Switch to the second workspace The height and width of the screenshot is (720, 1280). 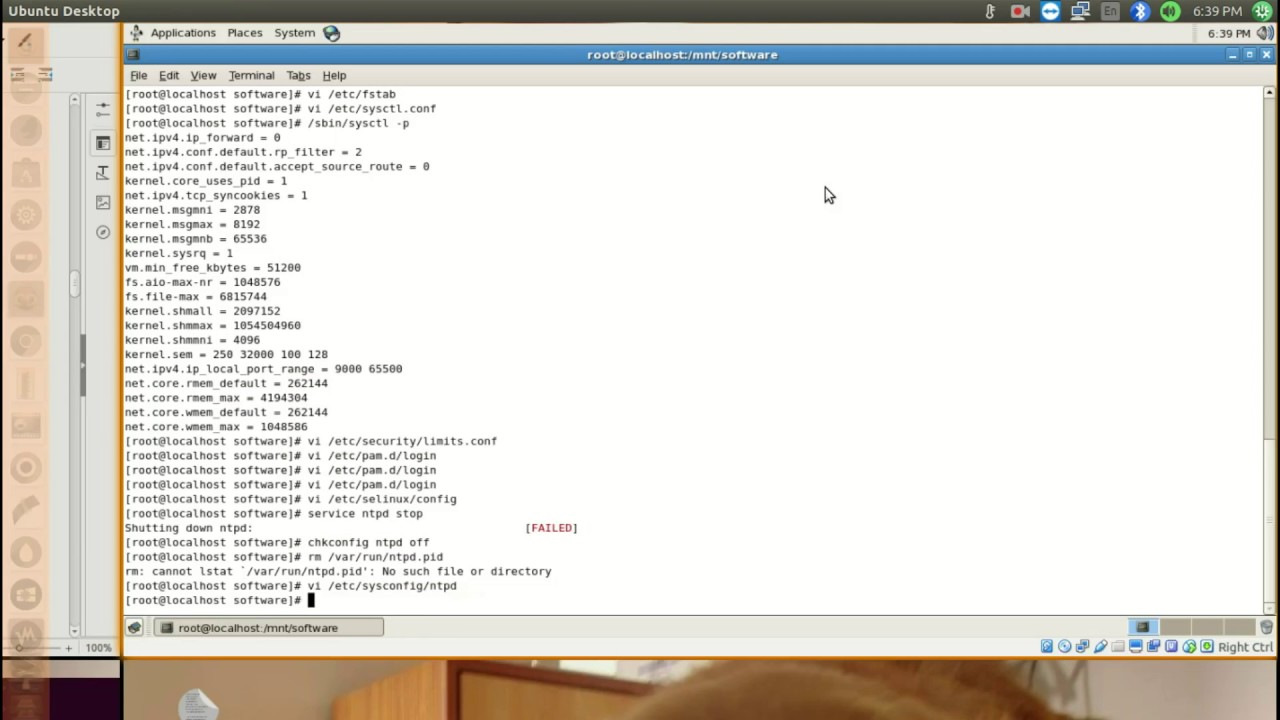pos(1175,628)
